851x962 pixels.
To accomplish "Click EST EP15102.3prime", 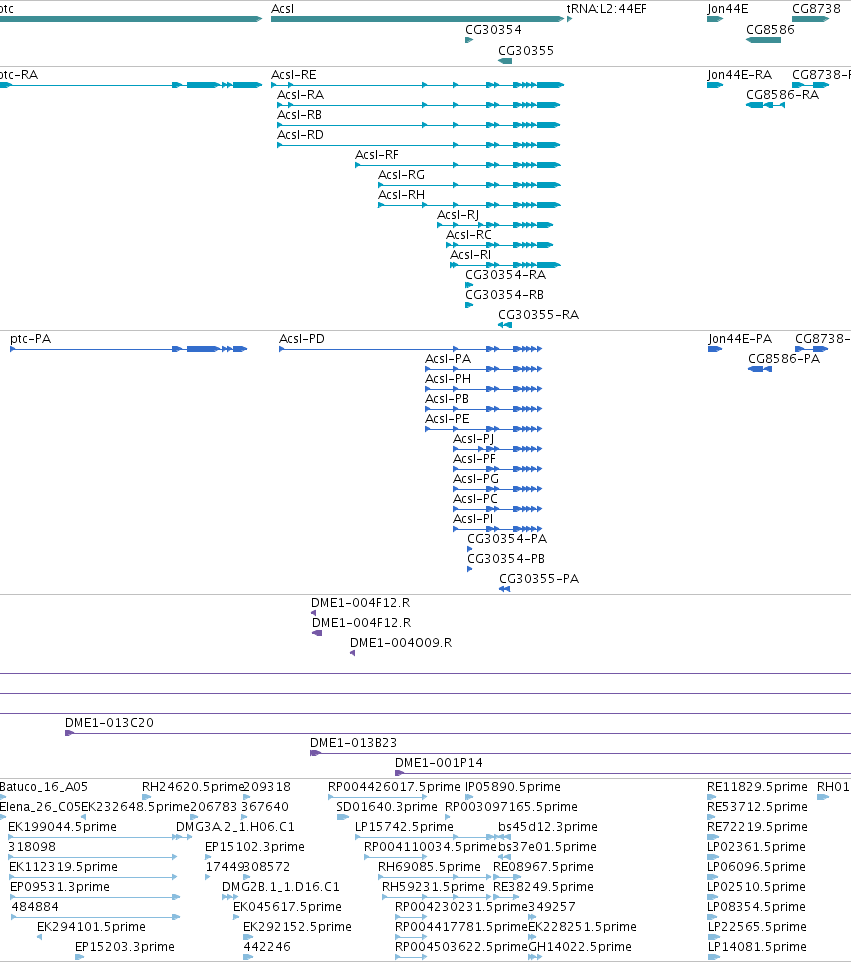I will 255,847.
